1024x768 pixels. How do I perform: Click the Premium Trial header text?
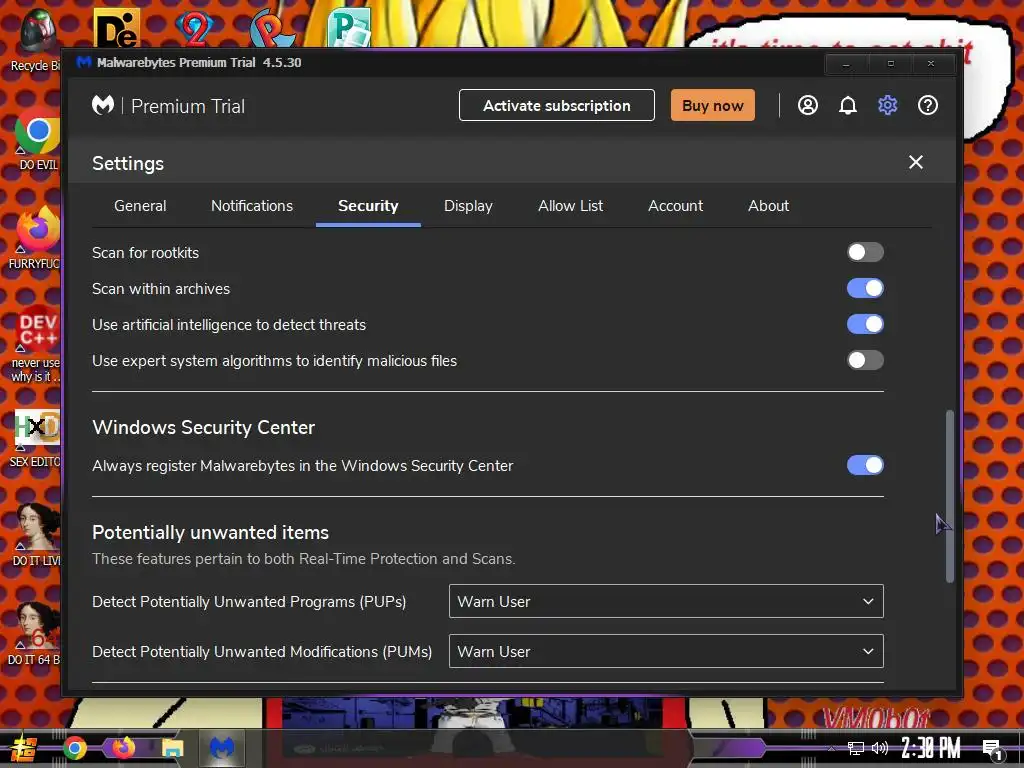tap(187, 106)
